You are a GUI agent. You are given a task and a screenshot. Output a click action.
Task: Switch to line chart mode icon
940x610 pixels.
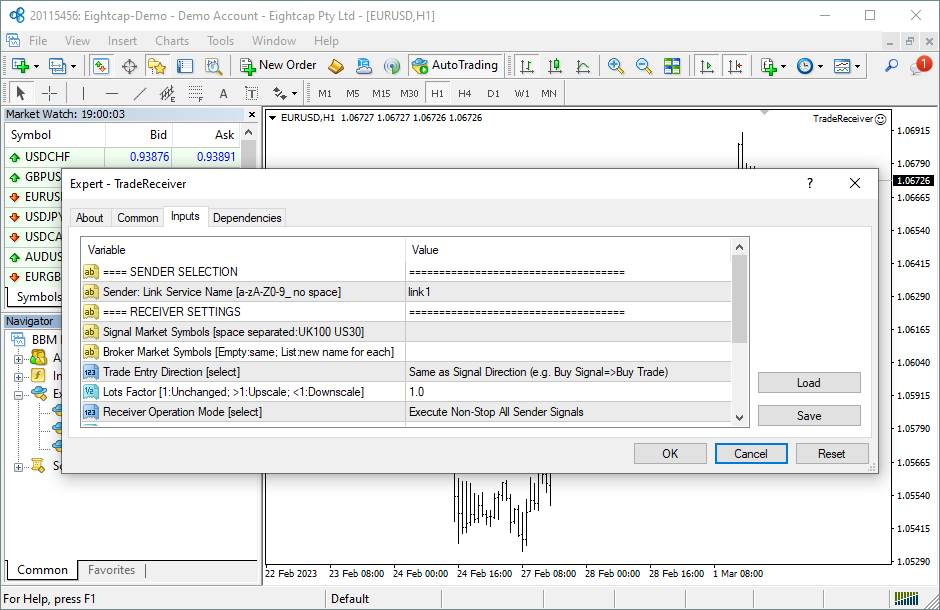(583, 65)
